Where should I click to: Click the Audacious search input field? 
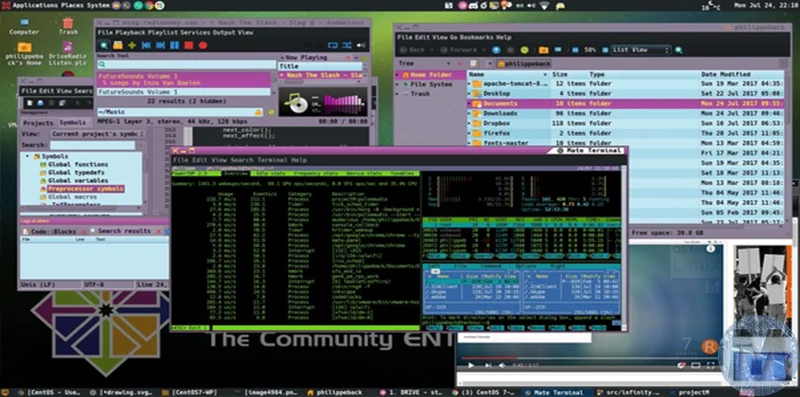(x=187, y=65)
